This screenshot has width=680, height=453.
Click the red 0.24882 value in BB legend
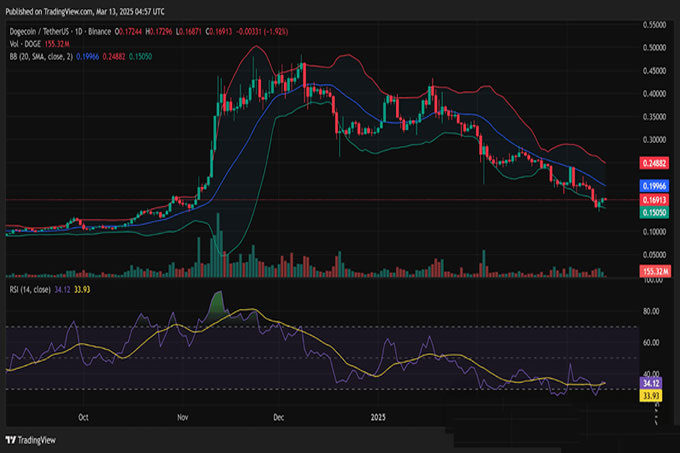click(114, 57)
